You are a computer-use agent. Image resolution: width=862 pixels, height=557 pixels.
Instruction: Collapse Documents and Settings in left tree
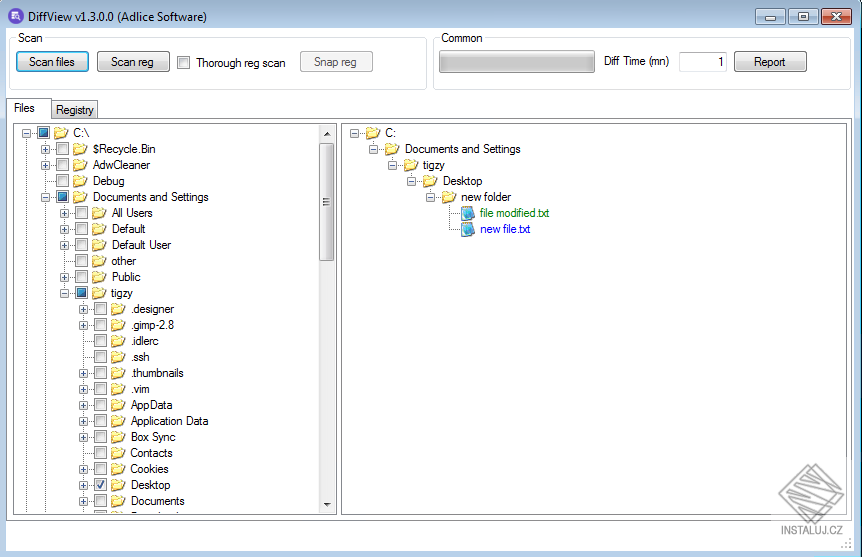[x=46, y=197]
